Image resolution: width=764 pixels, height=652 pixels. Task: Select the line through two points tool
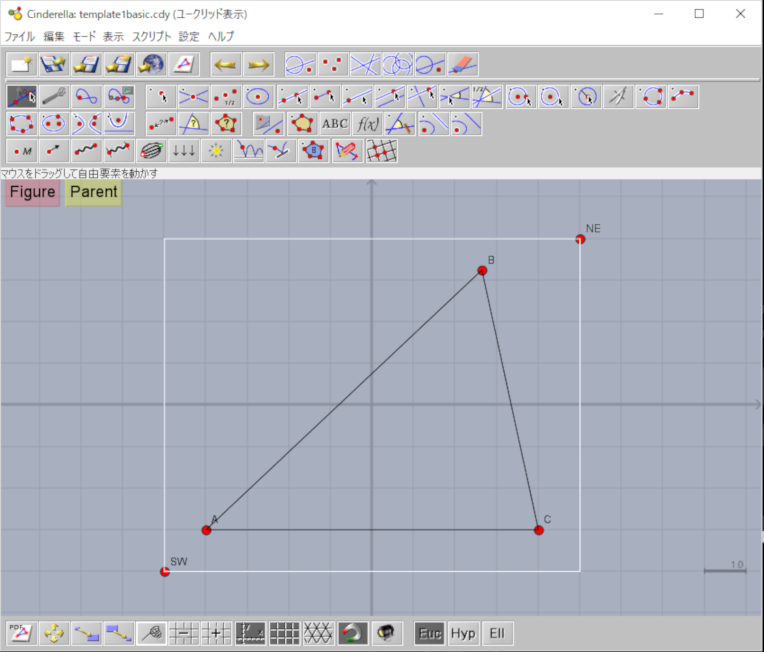[292, 96]
